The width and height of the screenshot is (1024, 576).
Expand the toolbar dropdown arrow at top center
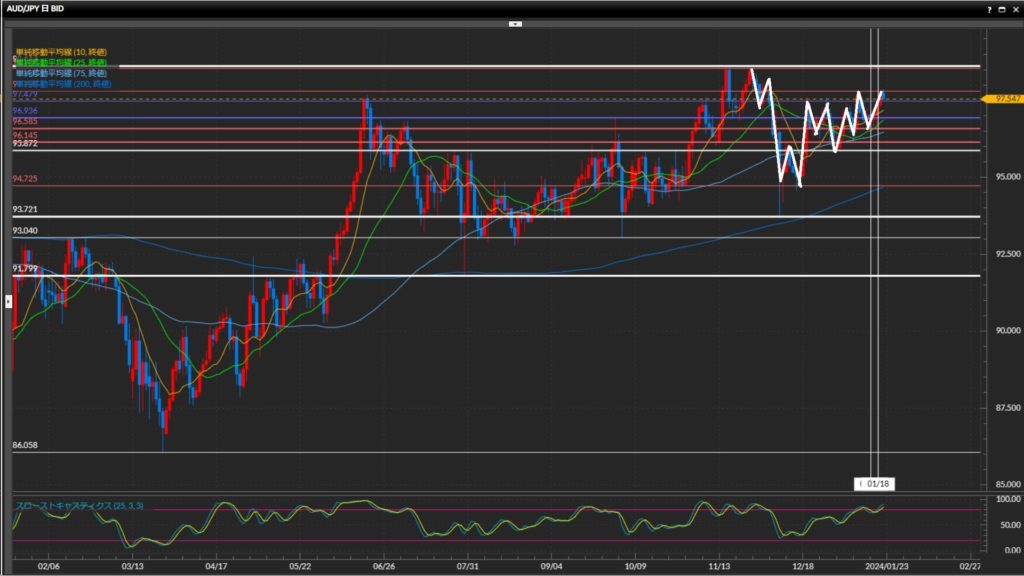(514, 22)
